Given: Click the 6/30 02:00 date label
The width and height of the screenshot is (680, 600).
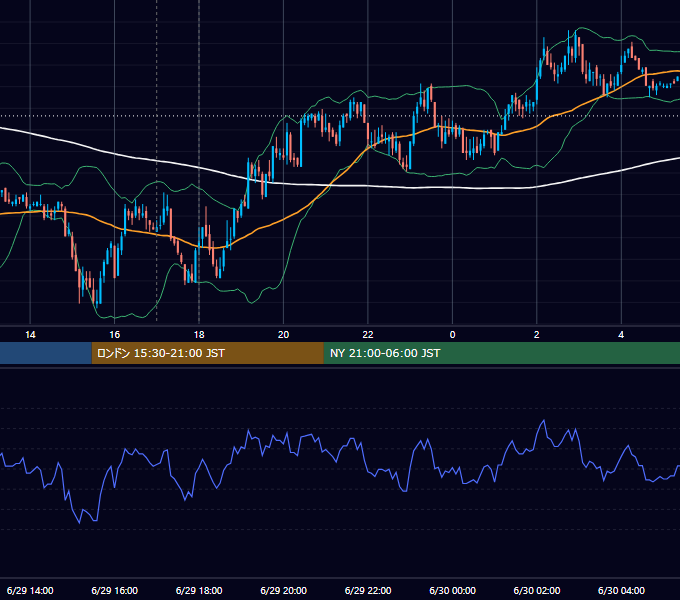Looking at the screenshot, I should tap(536, 590).
